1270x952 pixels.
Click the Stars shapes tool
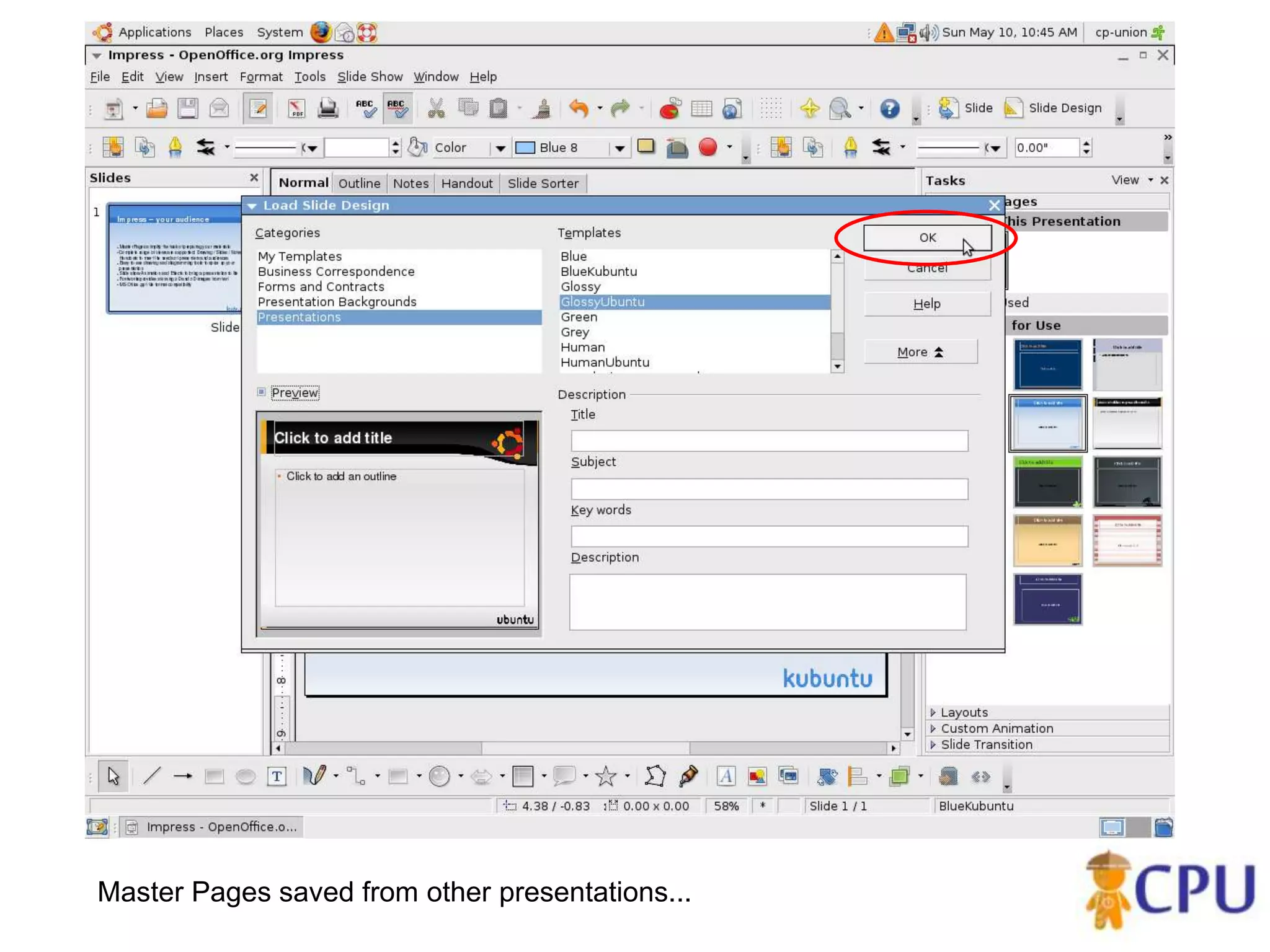606,776
